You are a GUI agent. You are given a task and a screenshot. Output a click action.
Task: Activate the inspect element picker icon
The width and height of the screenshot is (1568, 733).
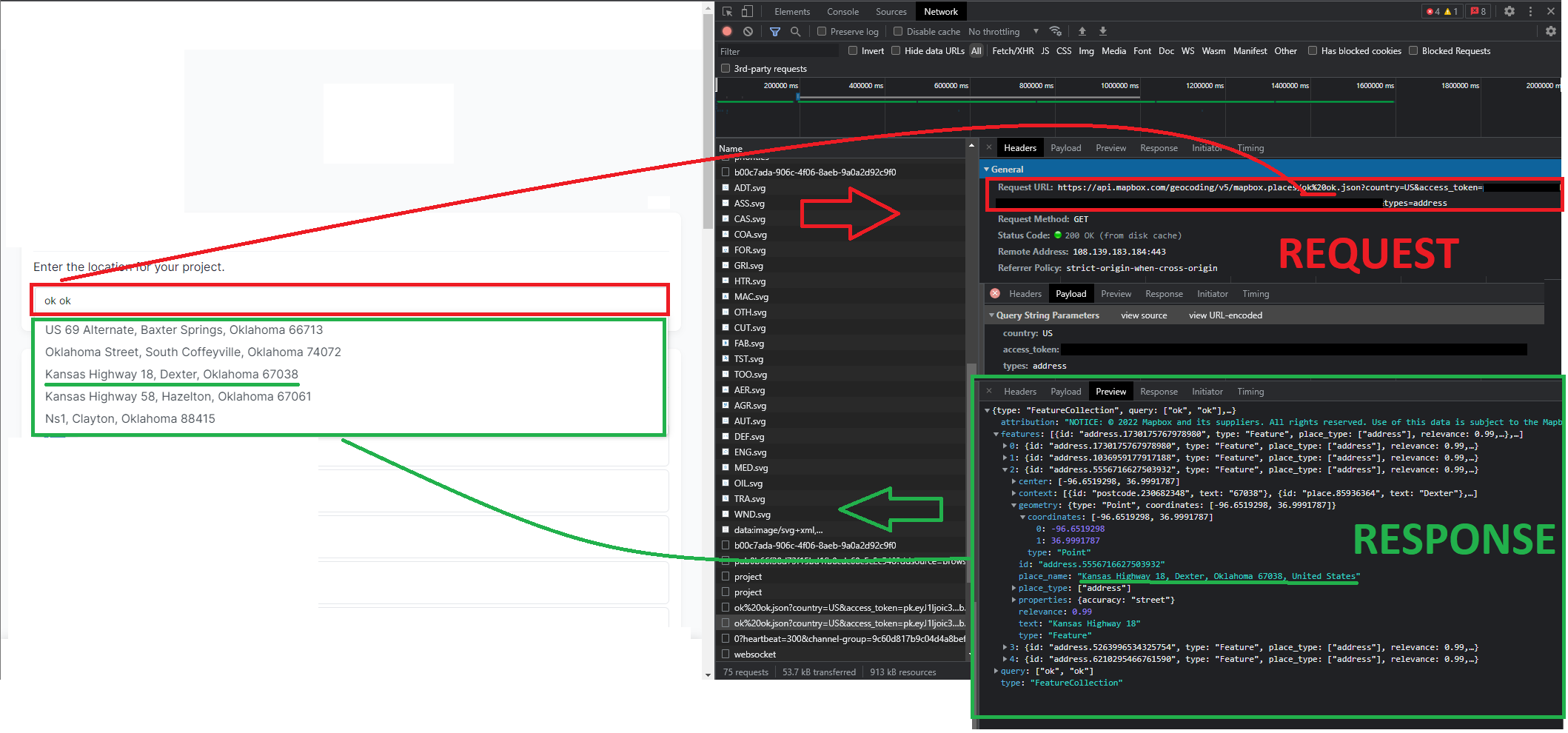click(727, 11)
